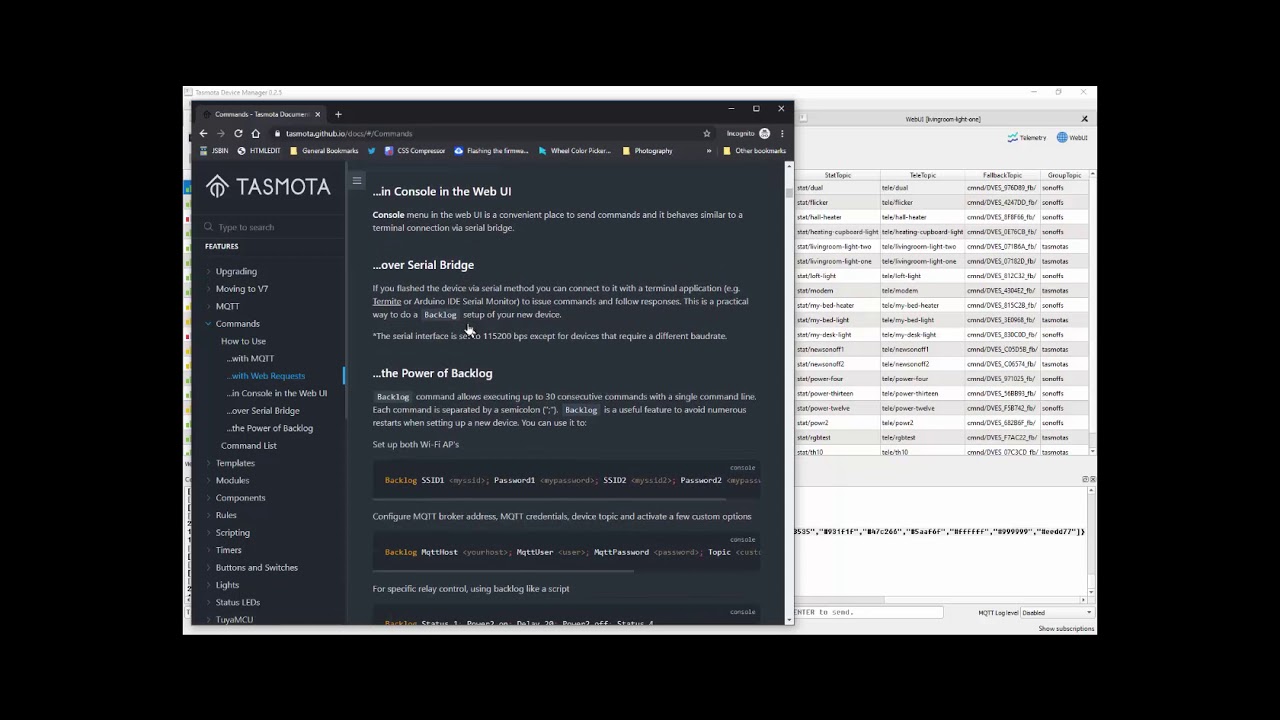Open the HTMLEDIT bookmark
Viewport: 1280px width, 720px height.
(x=259, y=151)
